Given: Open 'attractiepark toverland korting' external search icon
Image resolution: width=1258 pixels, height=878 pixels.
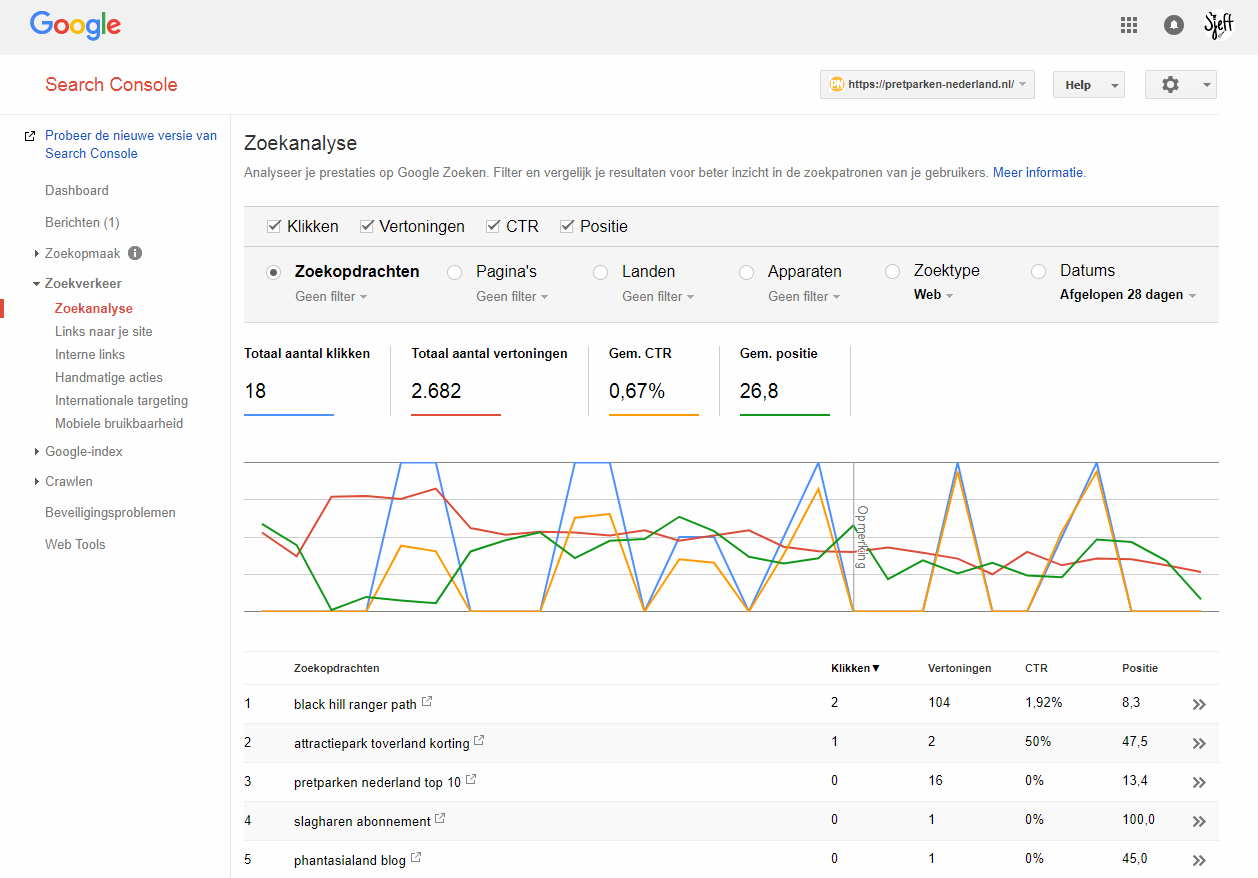Looking at the screenshot, I should (479, 741).
